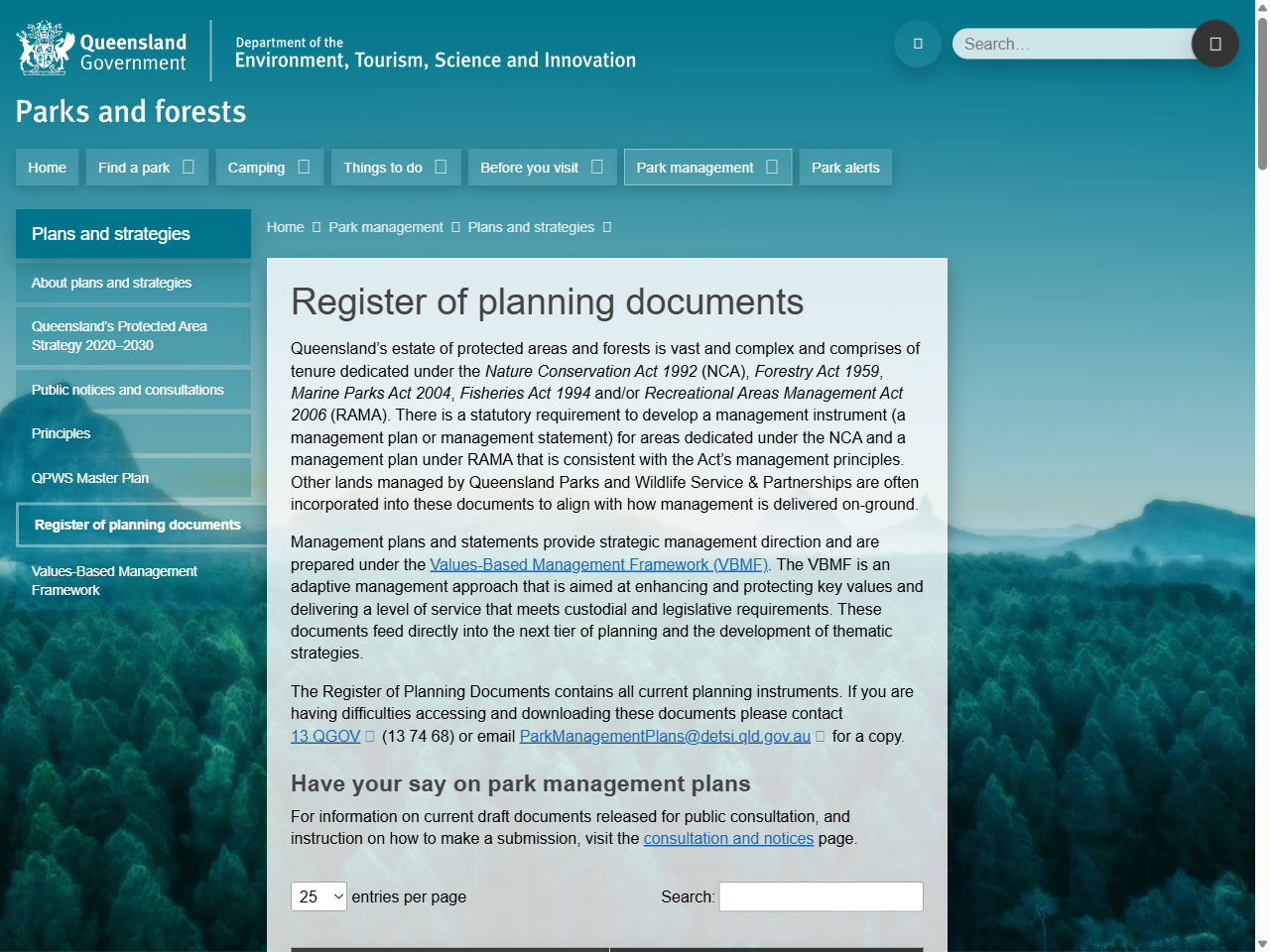Click the 13 QGOV phone link
This screenshot has width=1270, height=952.
coord(324,736)
